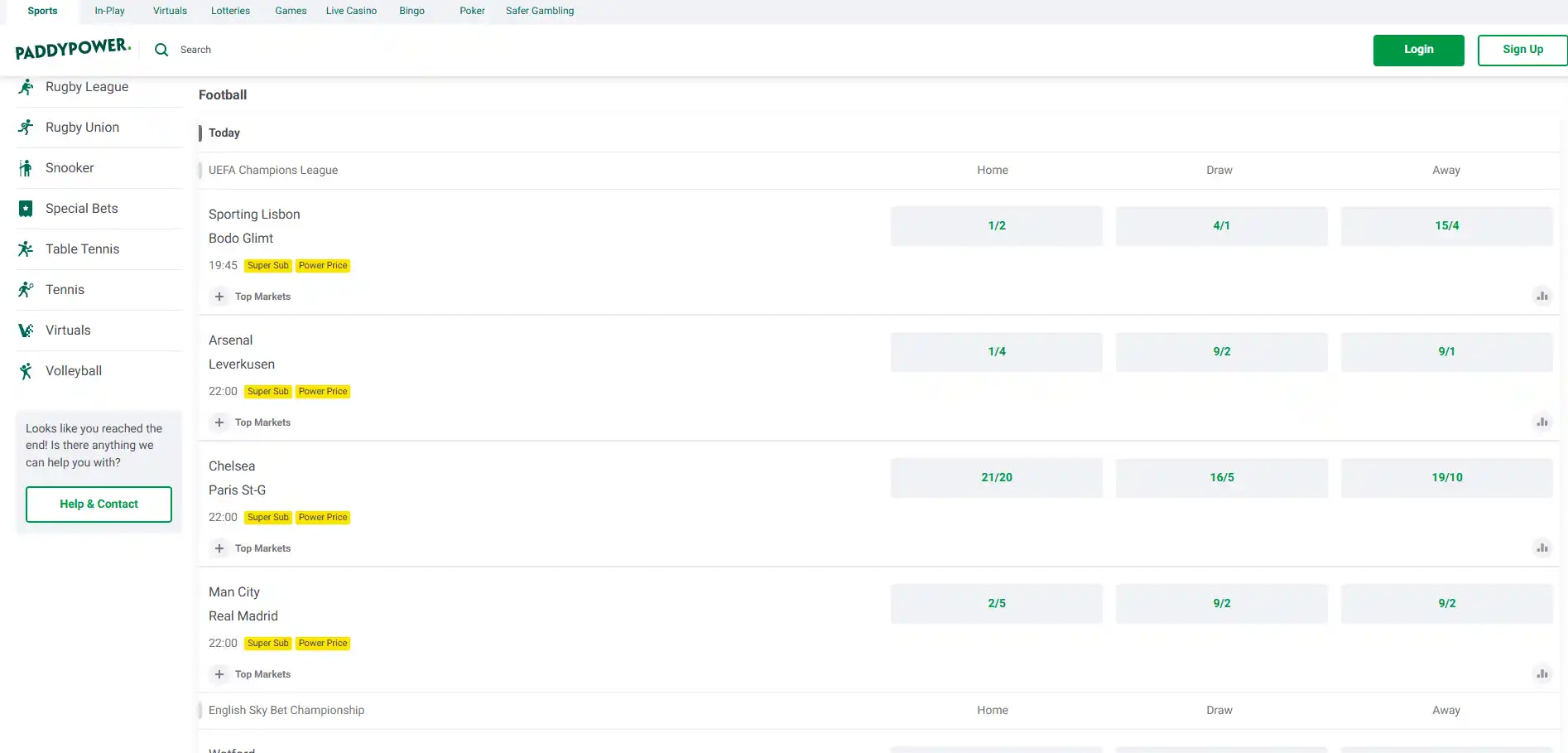Open the English Sky Bet Championship heading

(286, 711)
